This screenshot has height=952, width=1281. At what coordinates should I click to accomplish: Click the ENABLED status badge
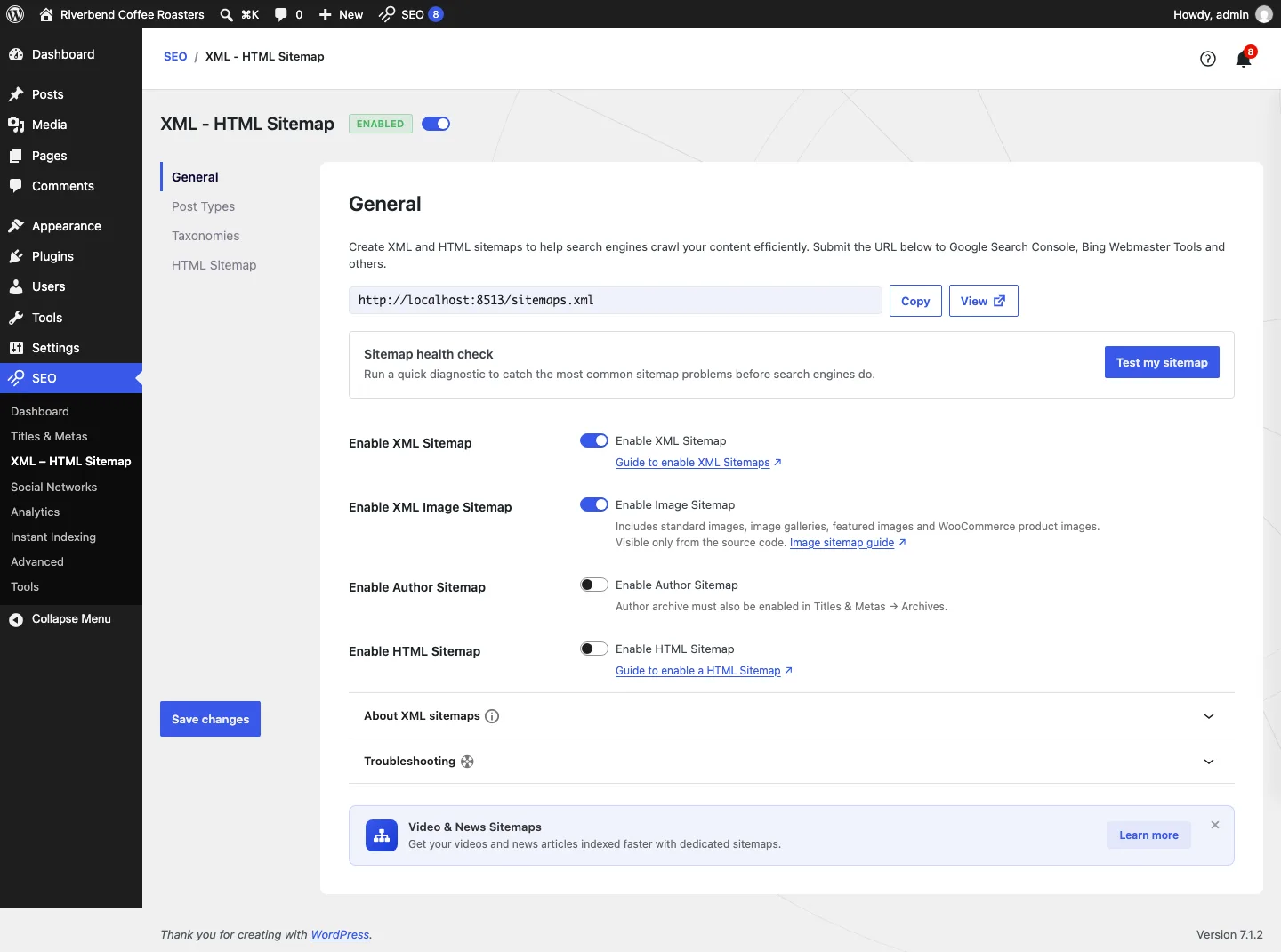pyautogui.click(x=381, y=124)
